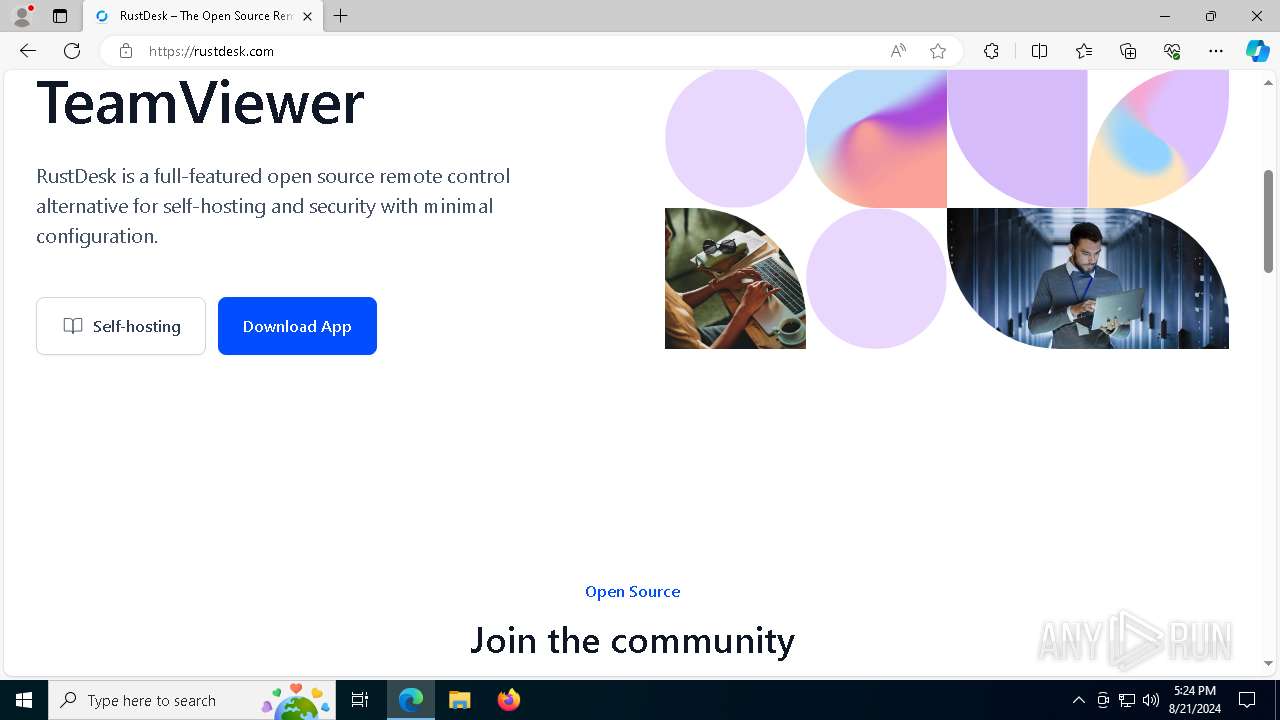This screenshot has width=1280, height=720.
Task: Open the Windows Start menu
Action: [24, 700]
